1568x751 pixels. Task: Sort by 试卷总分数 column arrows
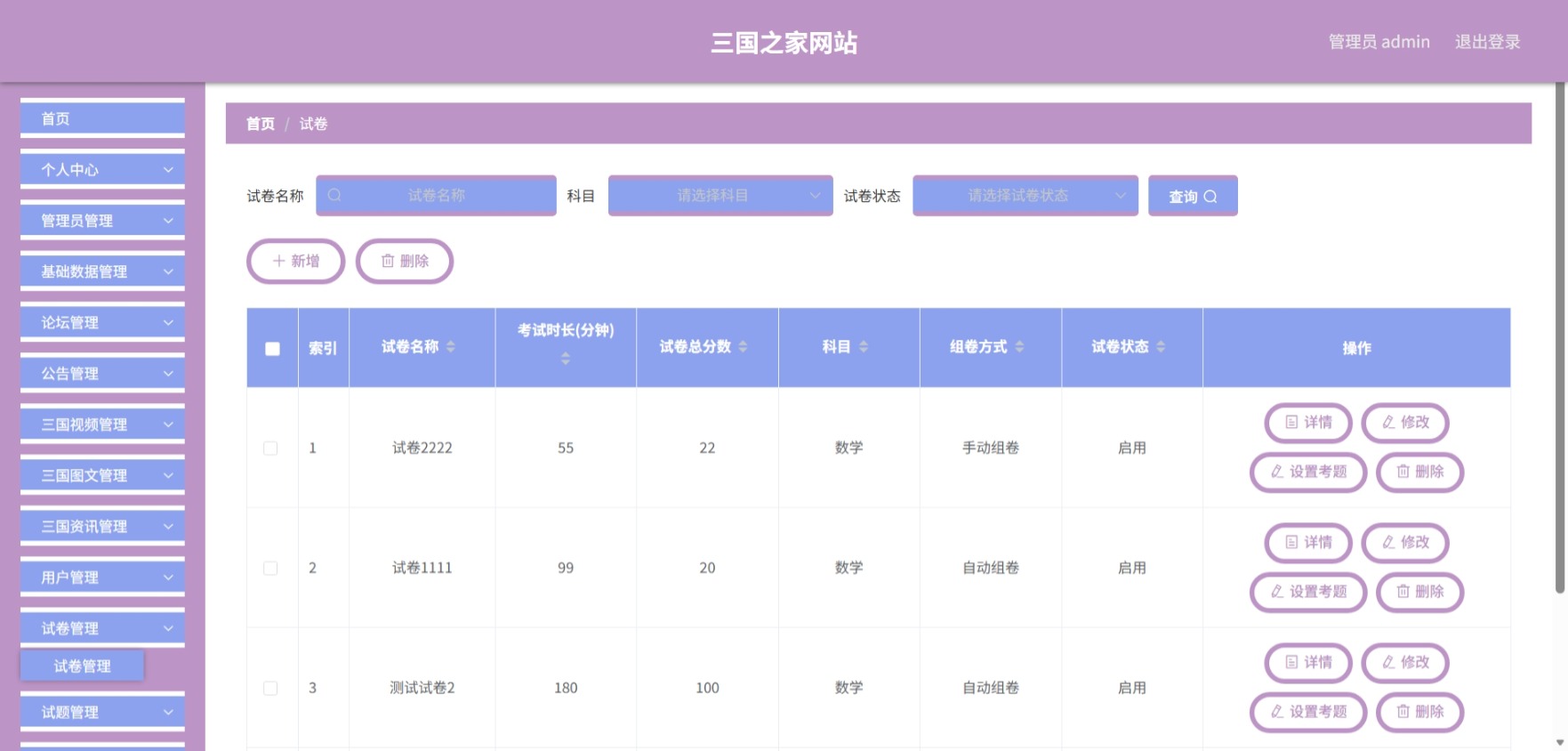[x=743, y=347]
